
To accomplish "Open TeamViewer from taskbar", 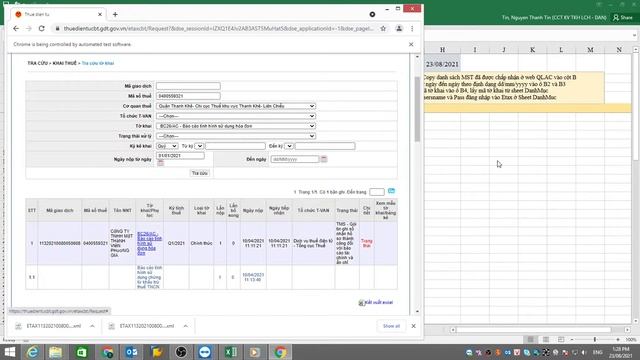I will pos(205,352).
